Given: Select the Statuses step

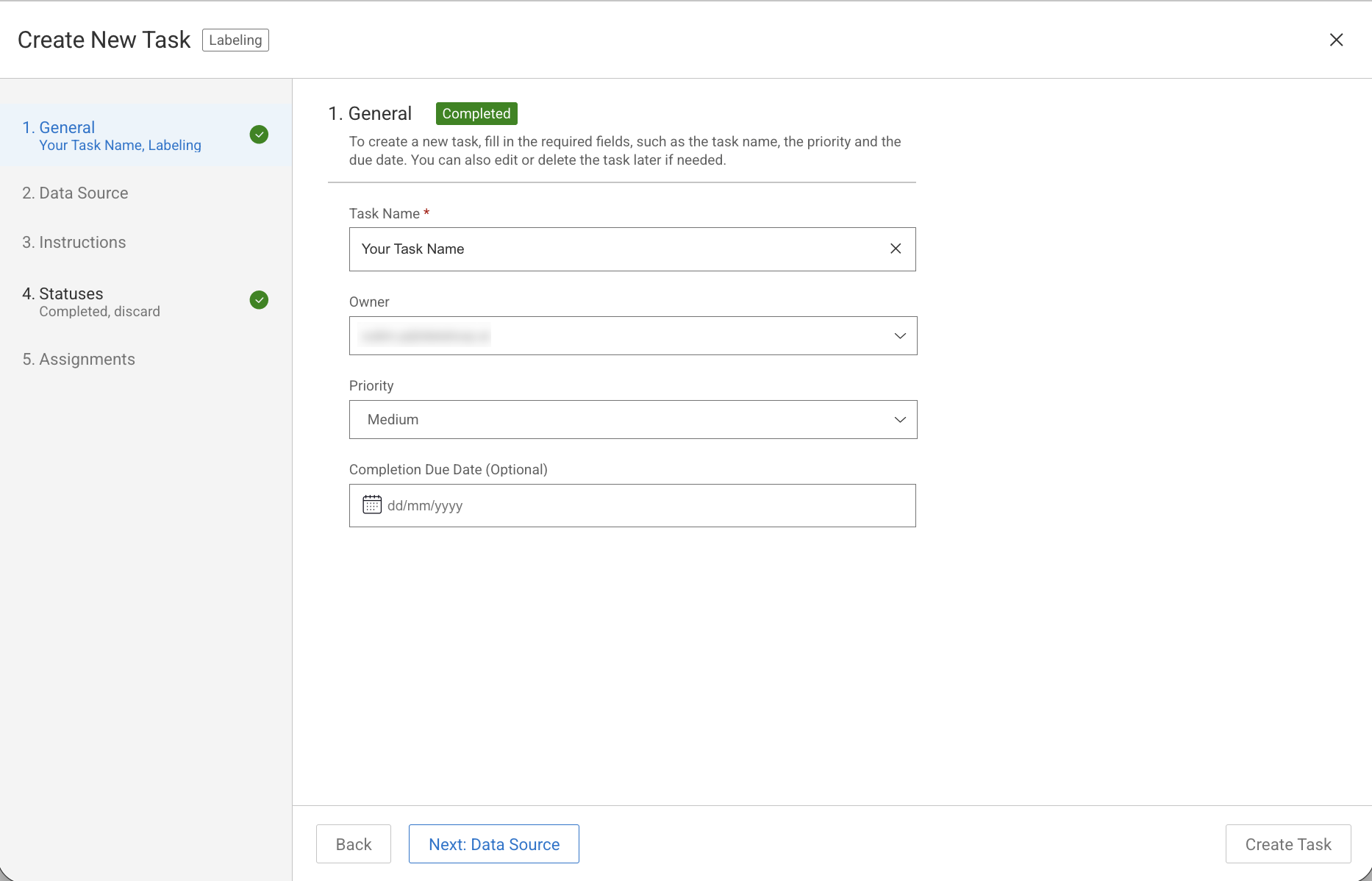Looking at the screenshot, I should click(146, 302).
